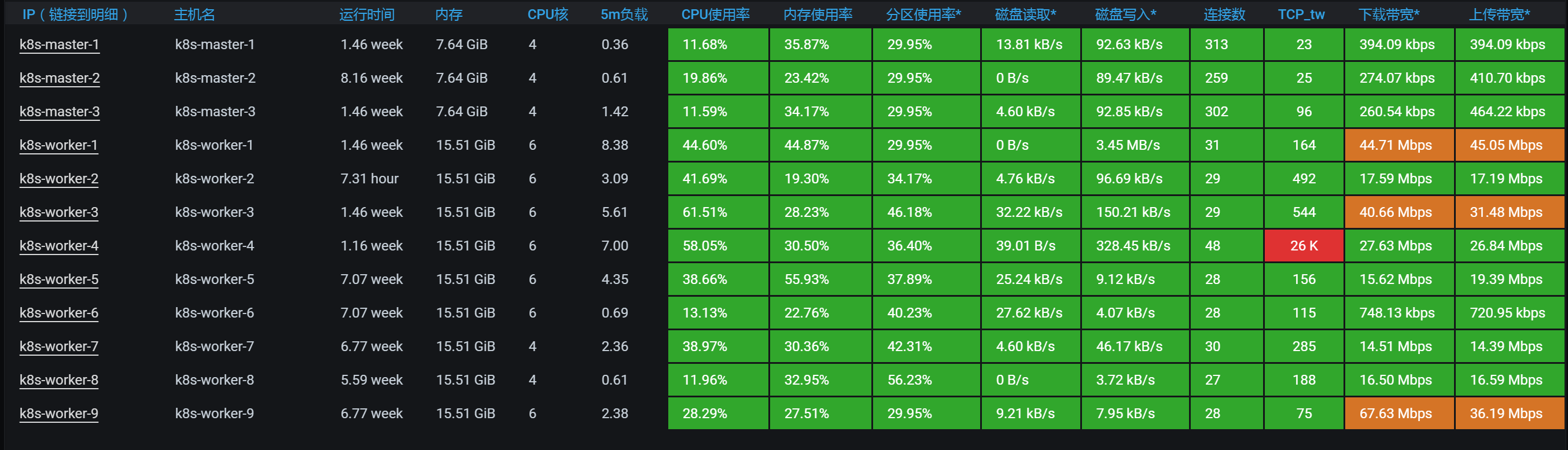Click the 5m负载 column header
The height and width of the screenshot is (450, 1568).
(624, 14)
